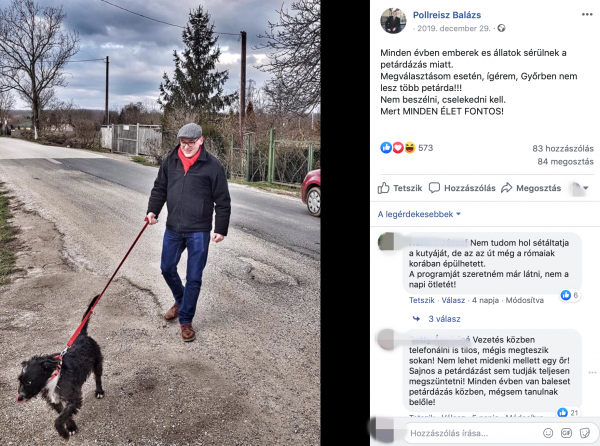Image resolution: width=600 pixels, height=446 pixels.
Task: Expand the 3 válasz replies
Action: point(444,319)
